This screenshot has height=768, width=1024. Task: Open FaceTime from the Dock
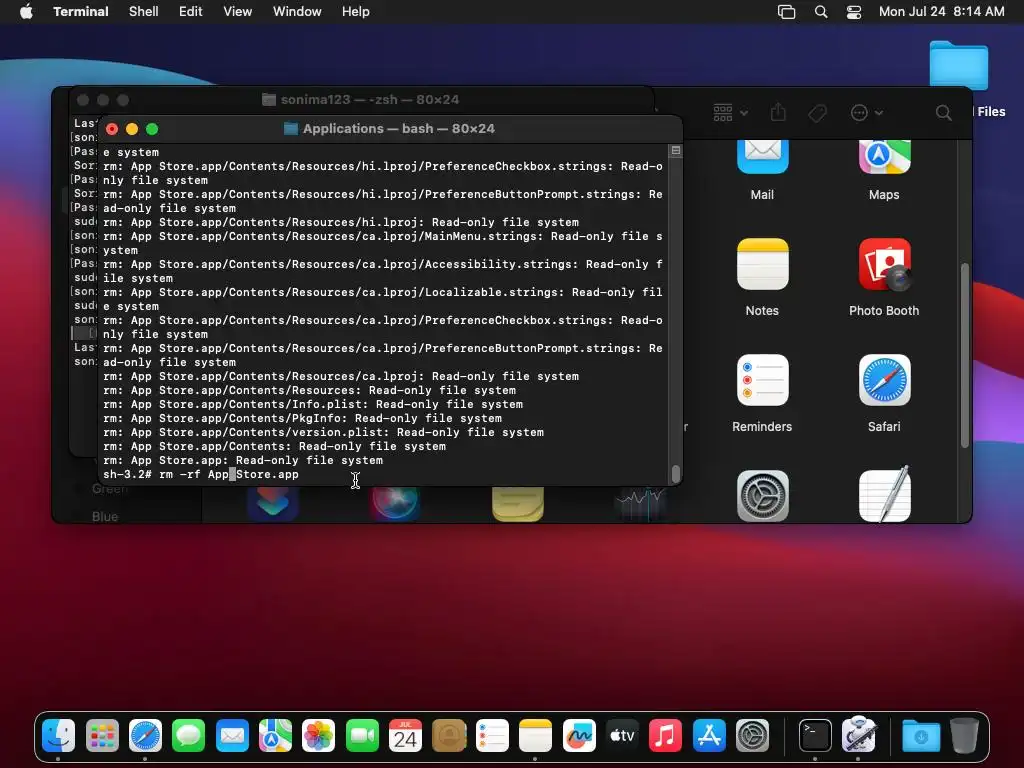click(362, 735)
